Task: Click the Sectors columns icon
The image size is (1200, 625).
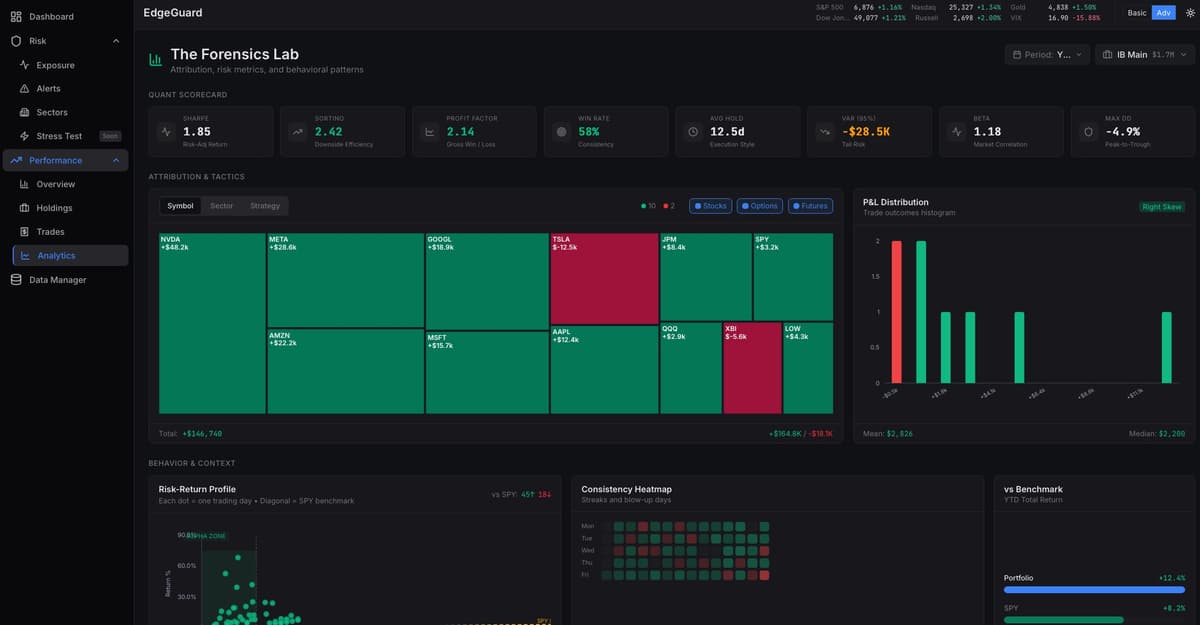Action: [25, 113]
